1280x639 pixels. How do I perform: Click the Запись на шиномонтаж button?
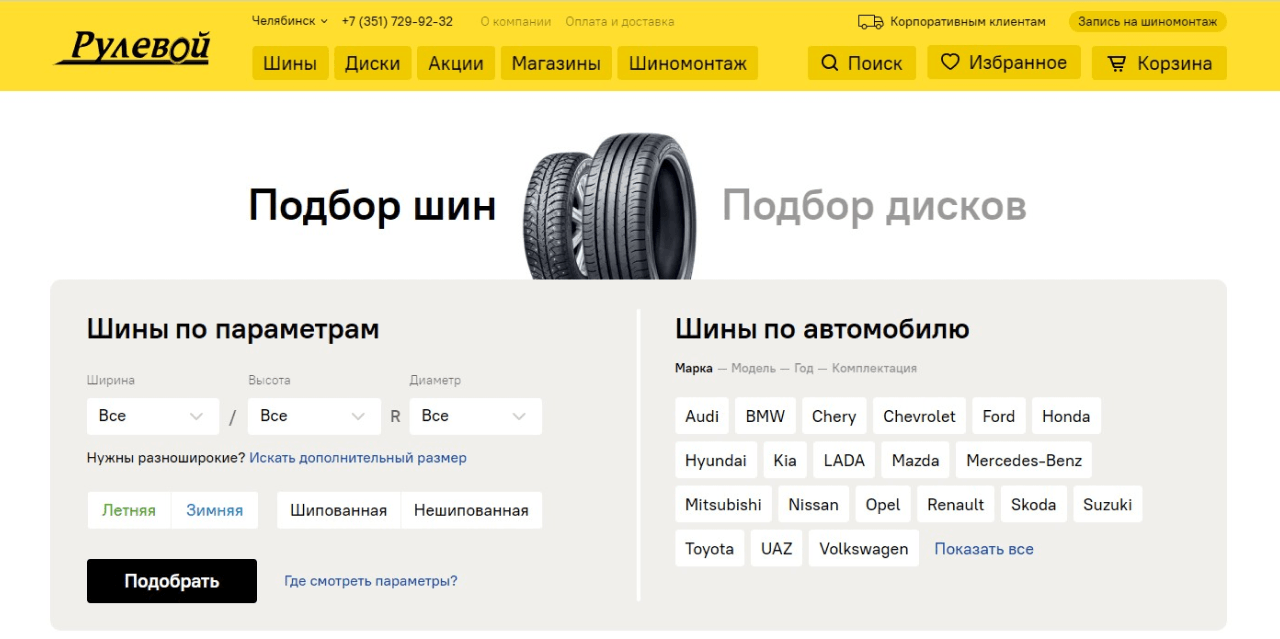[1146, 20]
